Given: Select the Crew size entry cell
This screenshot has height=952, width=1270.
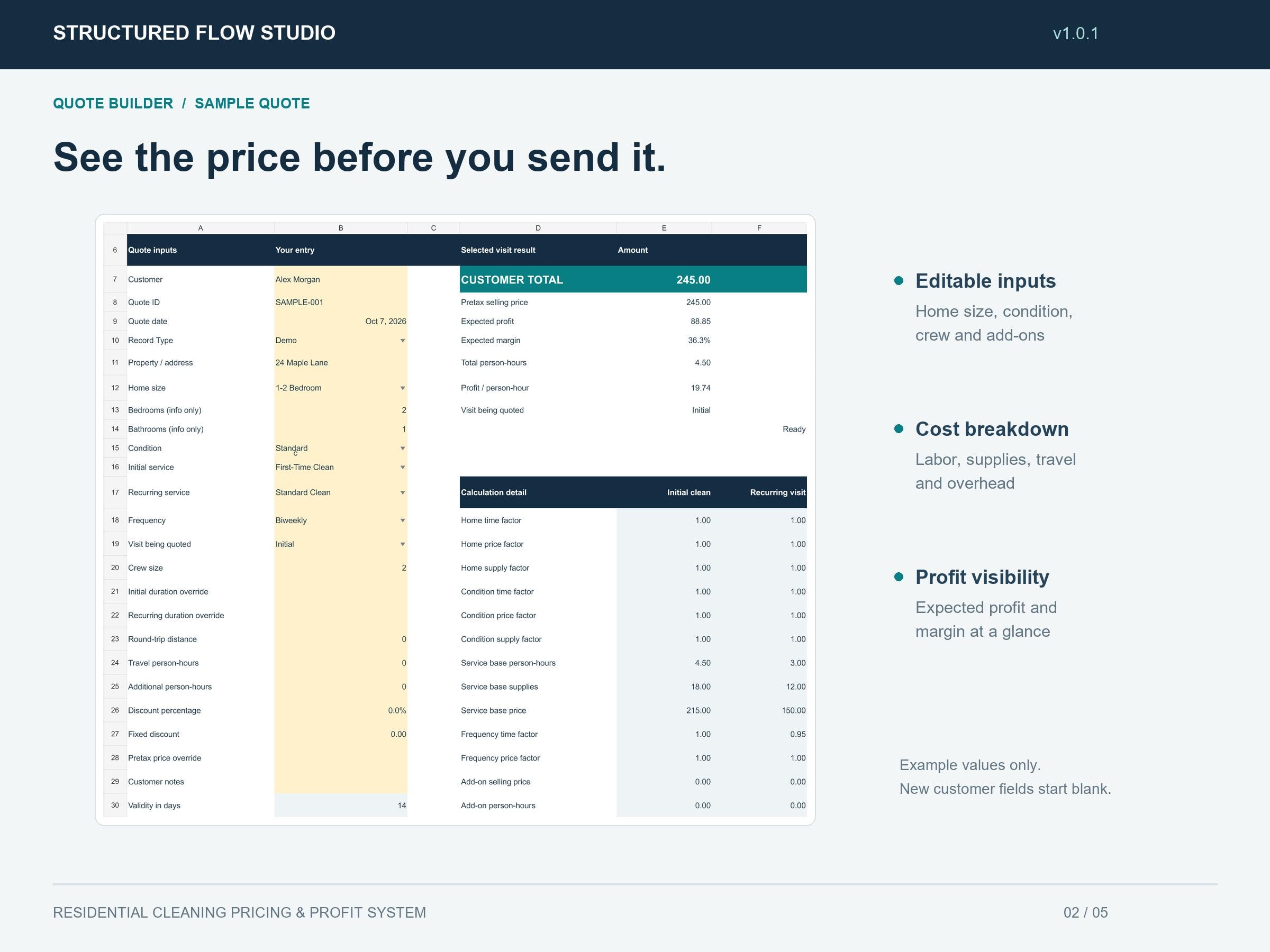Looking at the screenshot, I should [341, 568].
